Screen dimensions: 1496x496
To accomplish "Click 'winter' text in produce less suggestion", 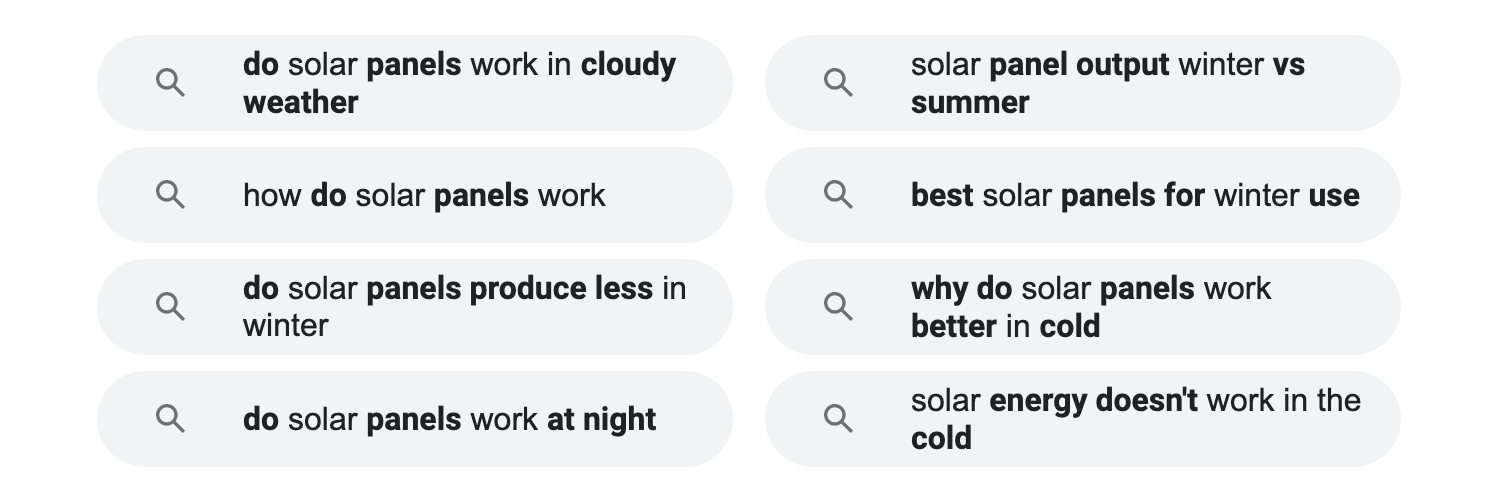I will click(x=285, y=326).
